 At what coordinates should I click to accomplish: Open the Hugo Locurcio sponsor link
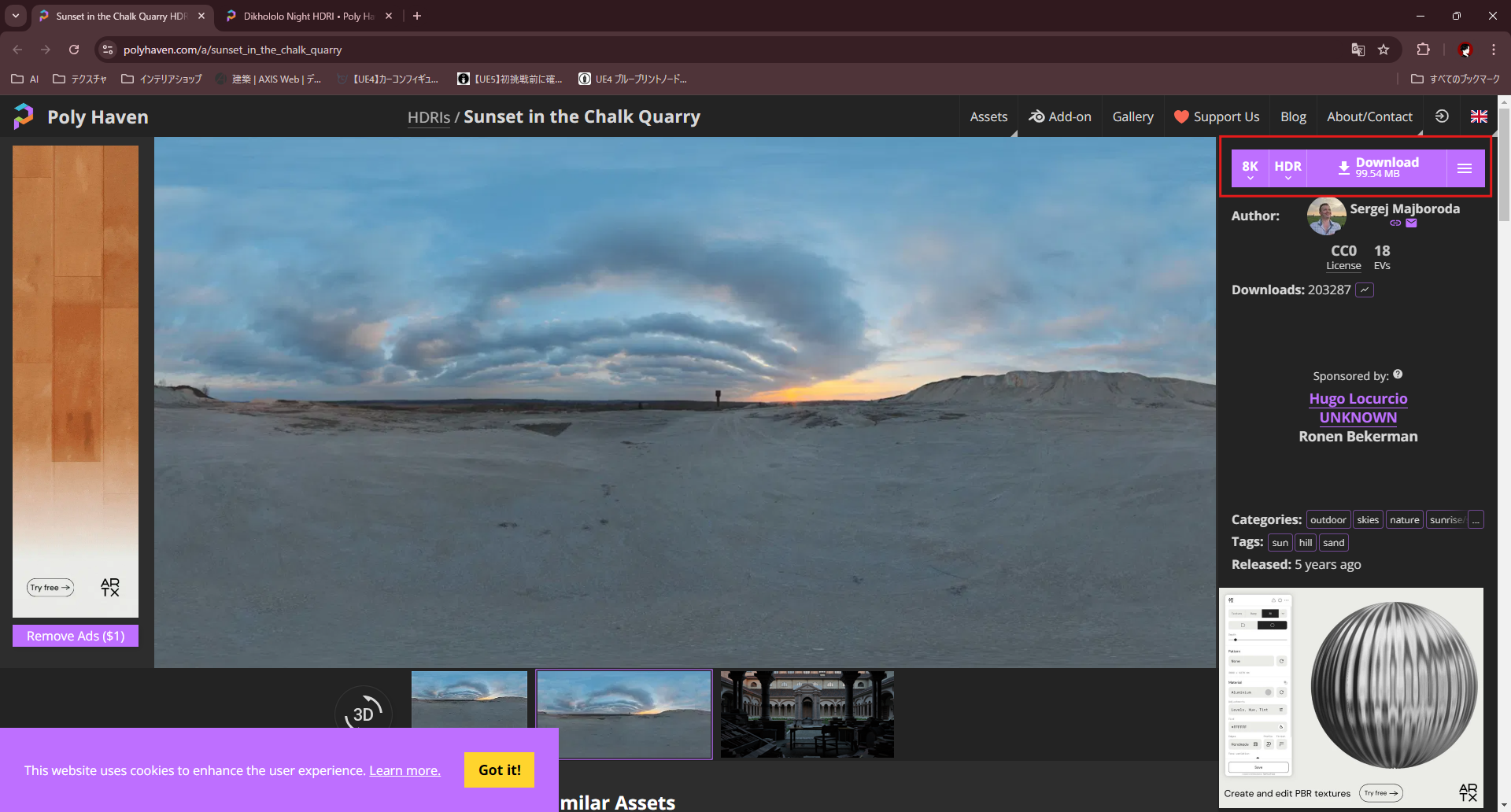click(x=1358, y=399)
